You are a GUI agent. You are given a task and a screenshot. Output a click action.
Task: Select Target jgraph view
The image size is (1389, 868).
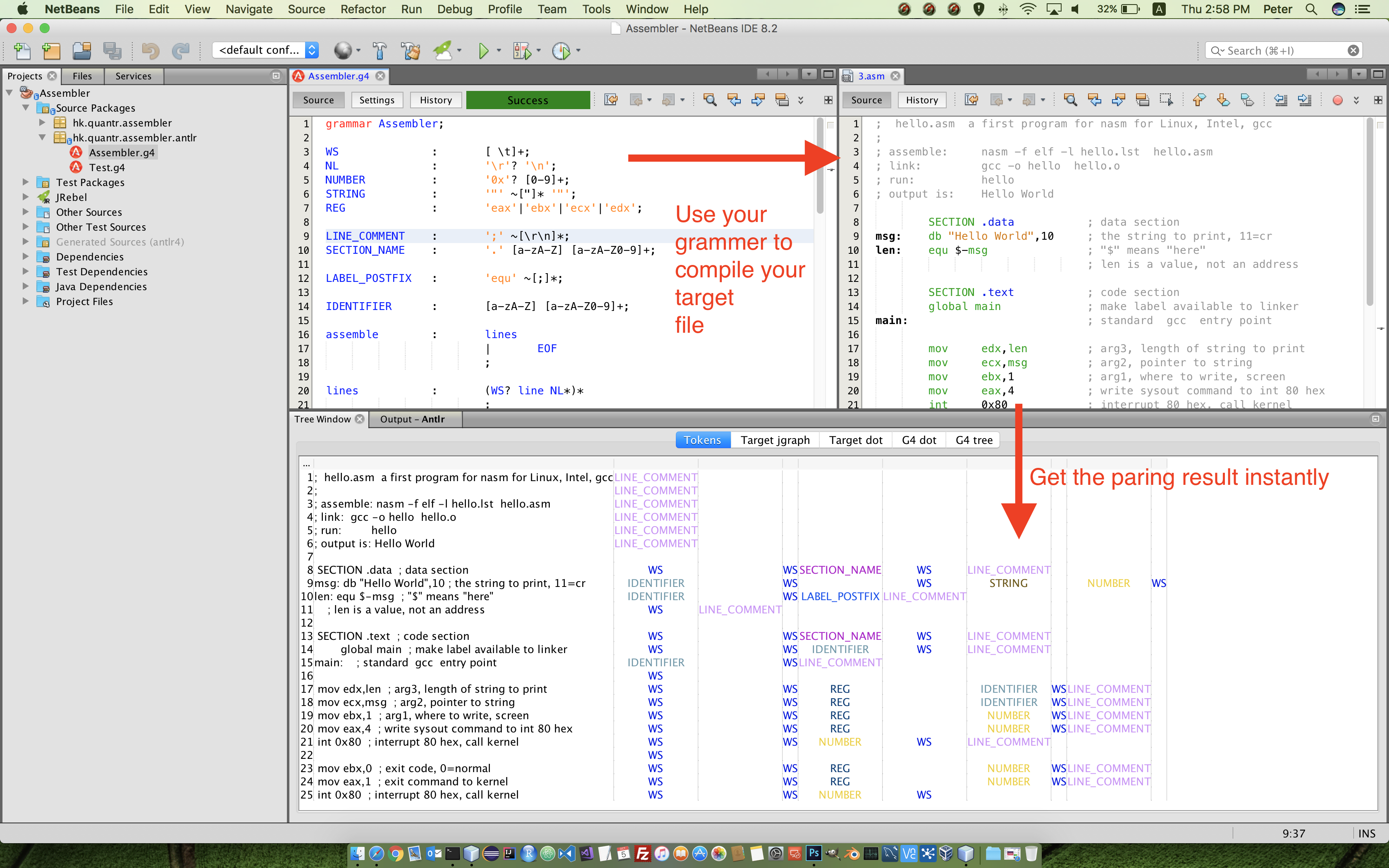coord(775,440)
